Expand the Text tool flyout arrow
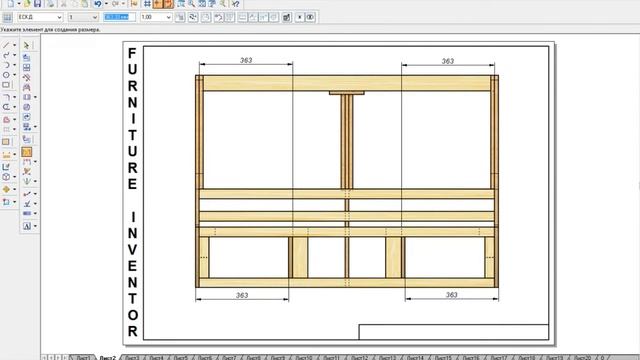The height and width of the screenshot is (360, 640). pyautogui.click(x=35, y=226)
